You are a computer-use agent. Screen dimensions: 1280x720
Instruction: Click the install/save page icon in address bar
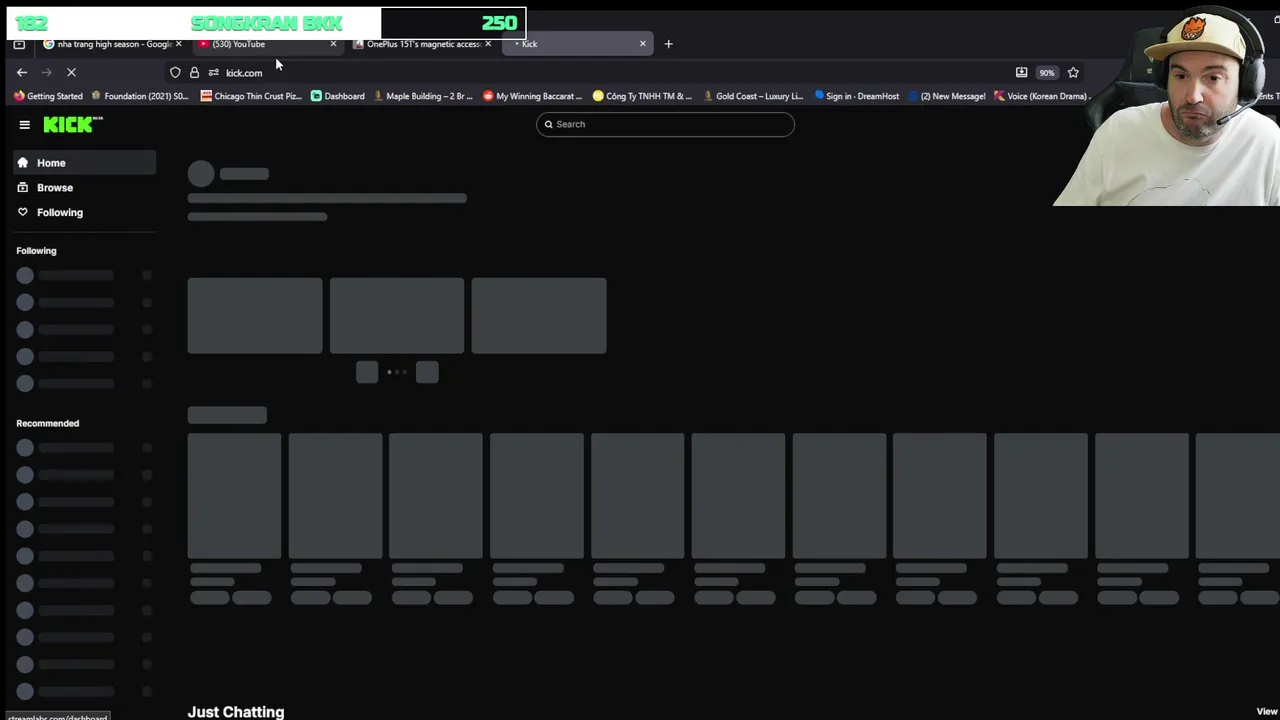point(1021,72)
